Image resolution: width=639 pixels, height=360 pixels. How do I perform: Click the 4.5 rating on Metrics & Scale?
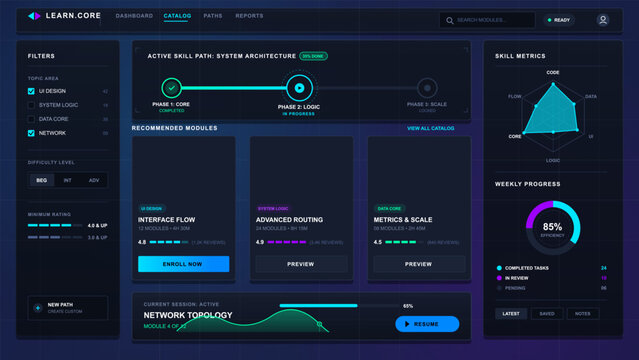378,242
